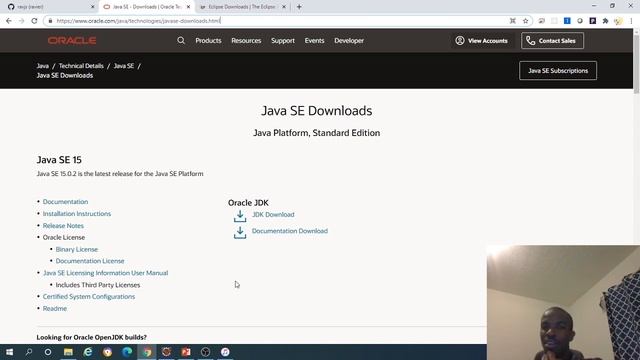This screenshot has width=640, height=360.
Task: Click the browser address bar URL
Action: (138, 21)
